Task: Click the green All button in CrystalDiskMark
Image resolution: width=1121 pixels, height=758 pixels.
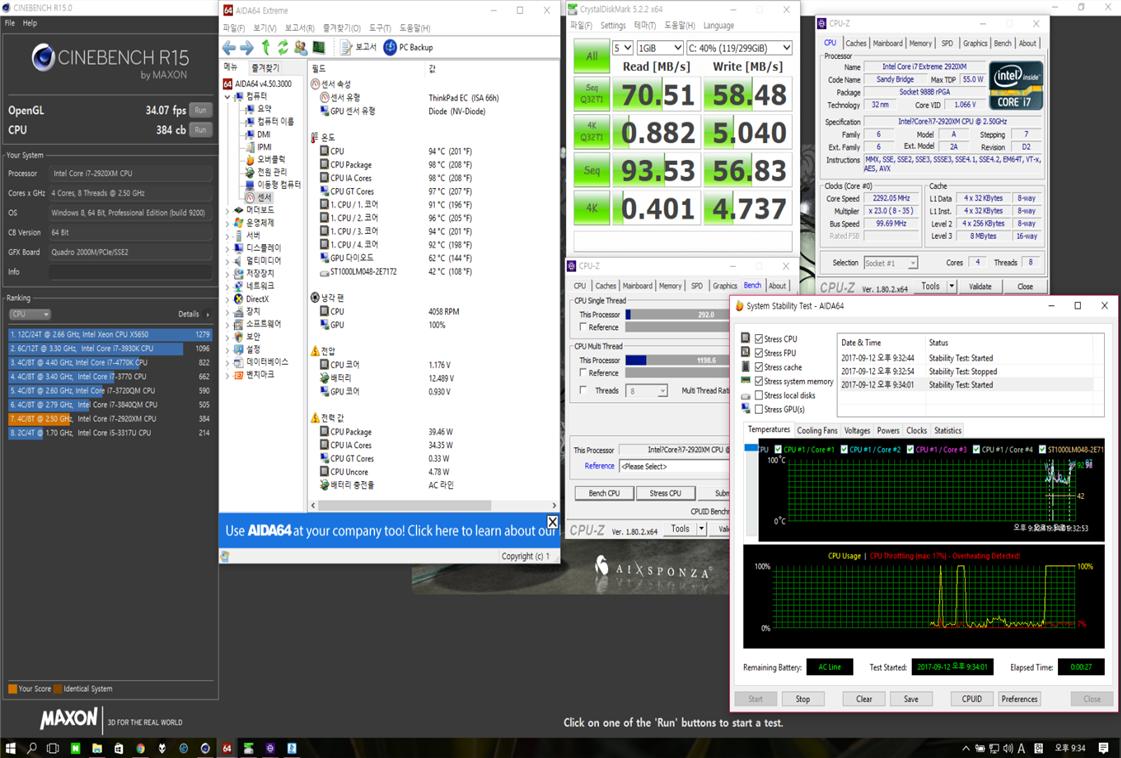Action: [592, 56]
